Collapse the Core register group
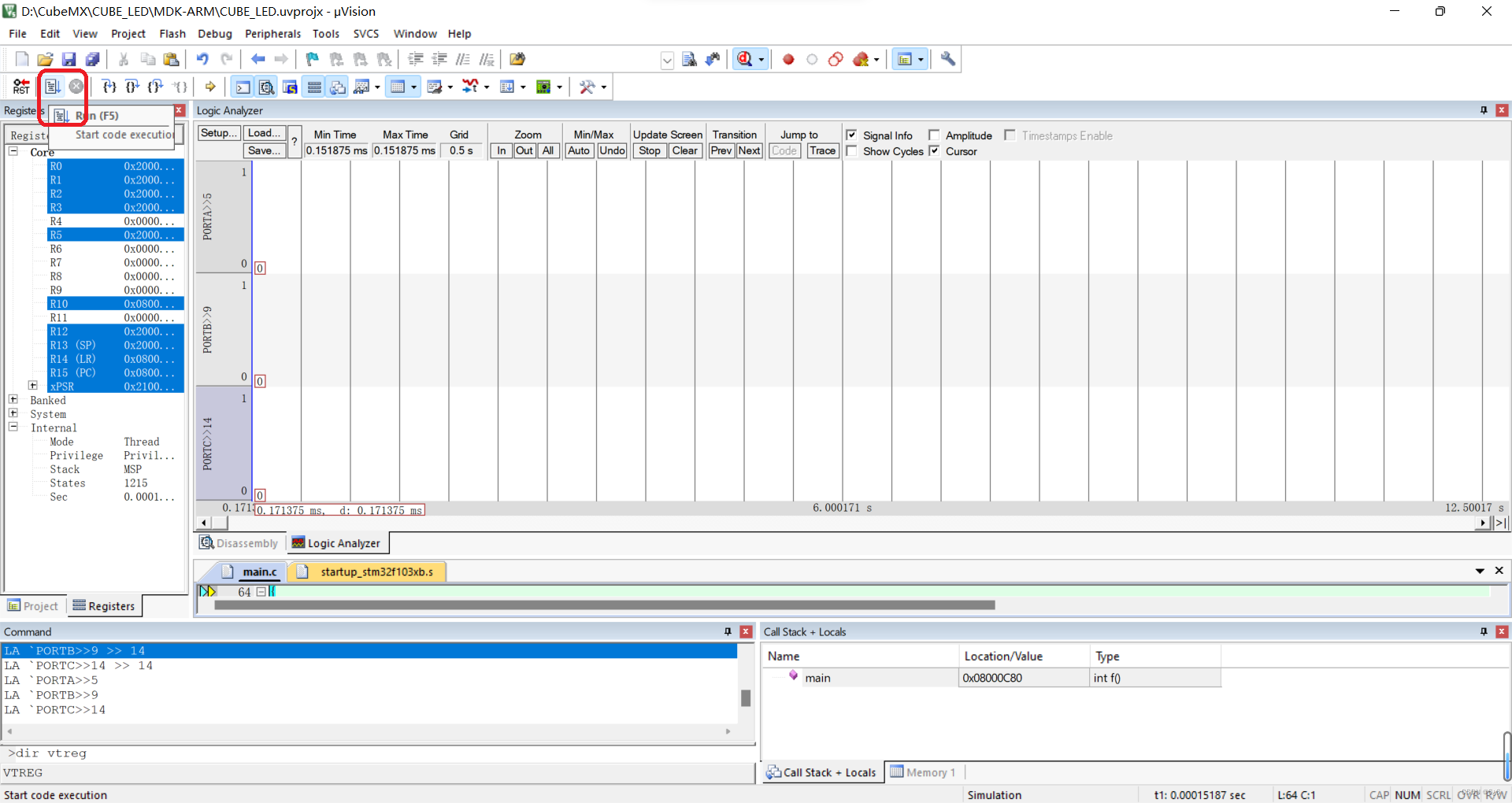Viewport: 1512px width, 803px height. pyautogui.click(x=13, y=151)
